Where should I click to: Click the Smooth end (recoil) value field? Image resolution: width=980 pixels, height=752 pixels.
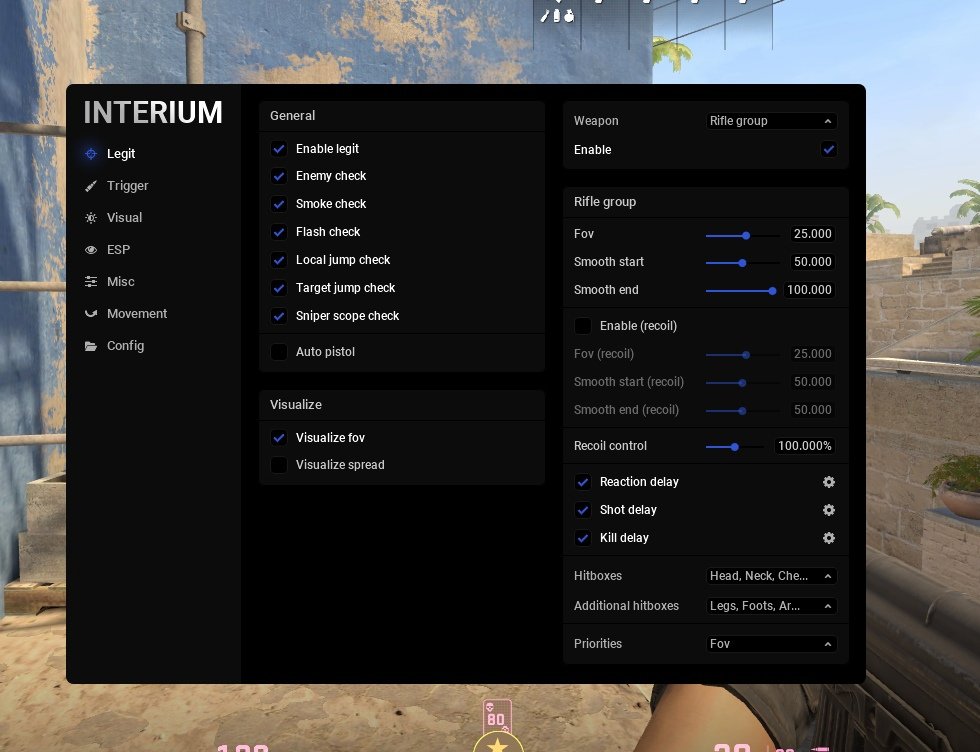812,410
